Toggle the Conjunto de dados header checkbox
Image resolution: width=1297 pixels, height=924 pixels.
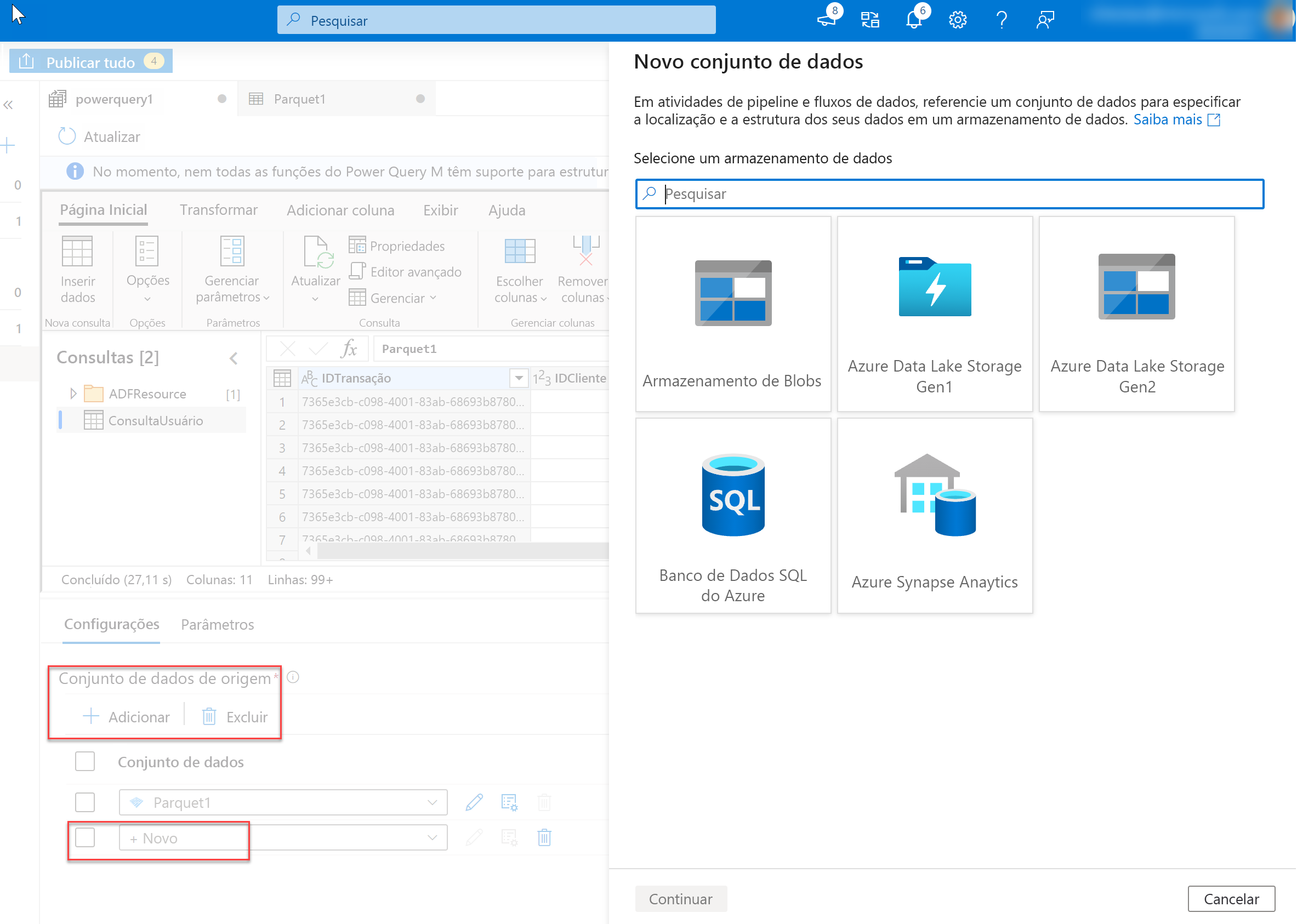click(x=85, y=761)
